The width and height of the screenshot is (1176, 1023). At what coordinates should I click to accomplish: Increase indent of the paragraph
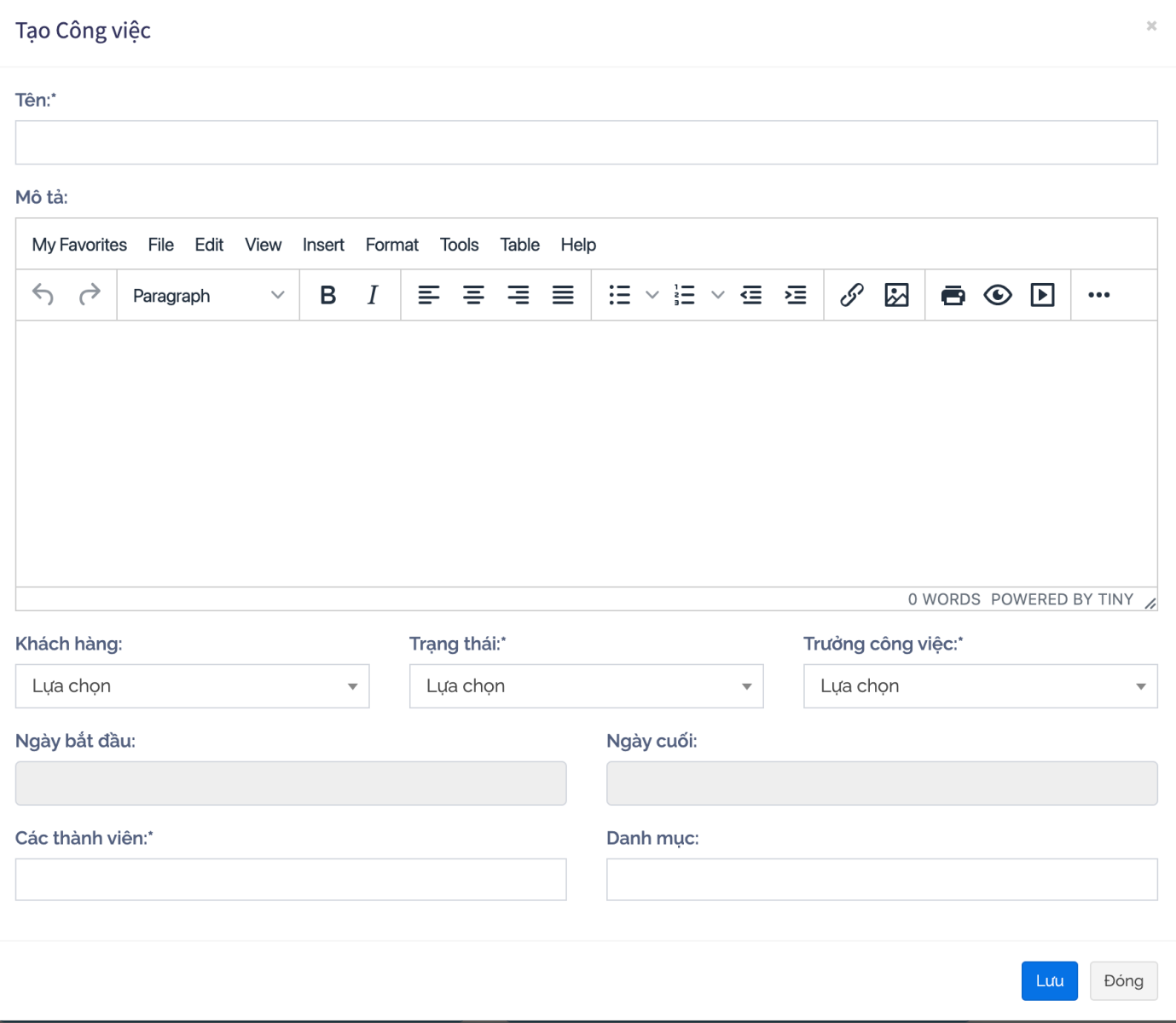point(795,295)
